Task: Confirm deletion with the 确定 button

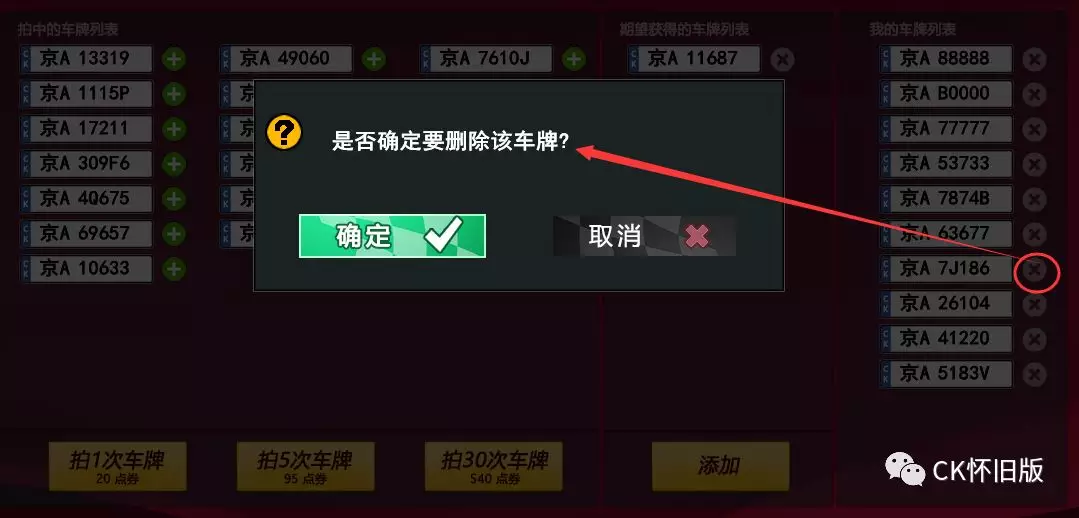Action: tap(392, 236)
